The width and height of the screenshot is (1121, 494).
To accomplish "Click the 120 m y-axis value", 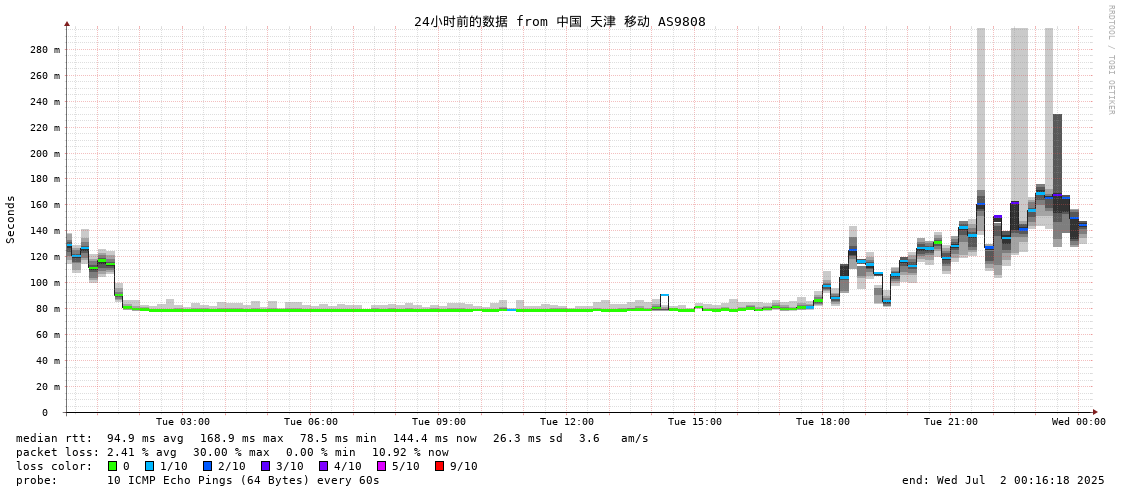I will (45, 257).
